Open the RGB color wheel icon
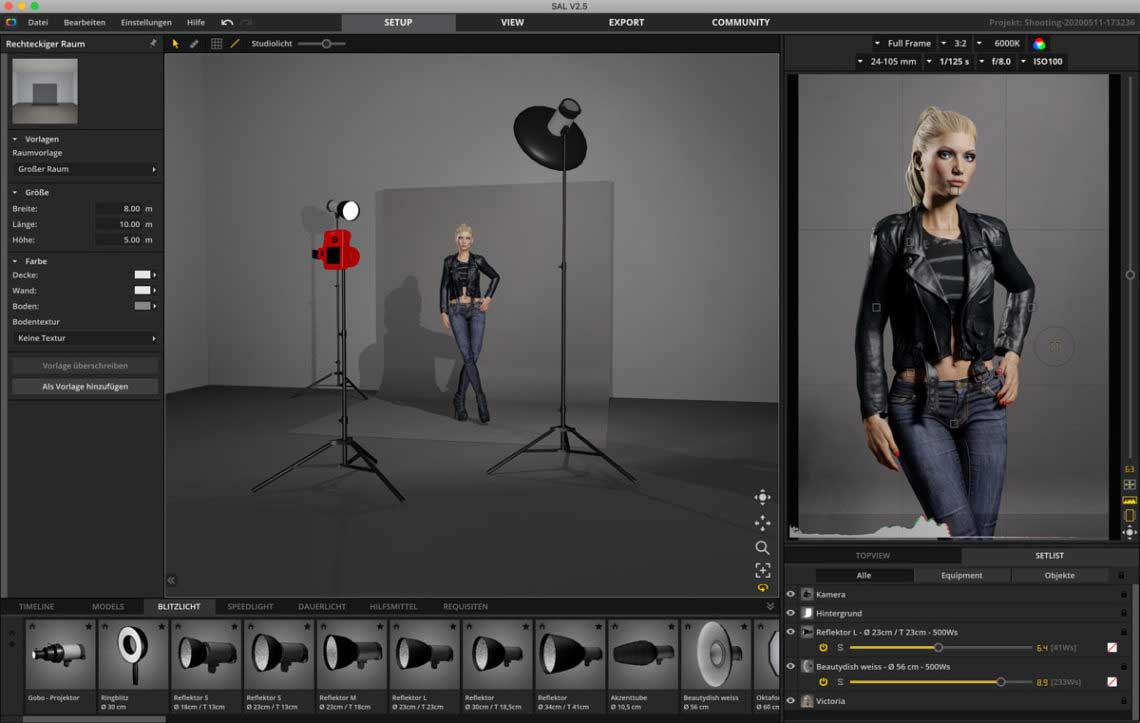 [1039, 44]
